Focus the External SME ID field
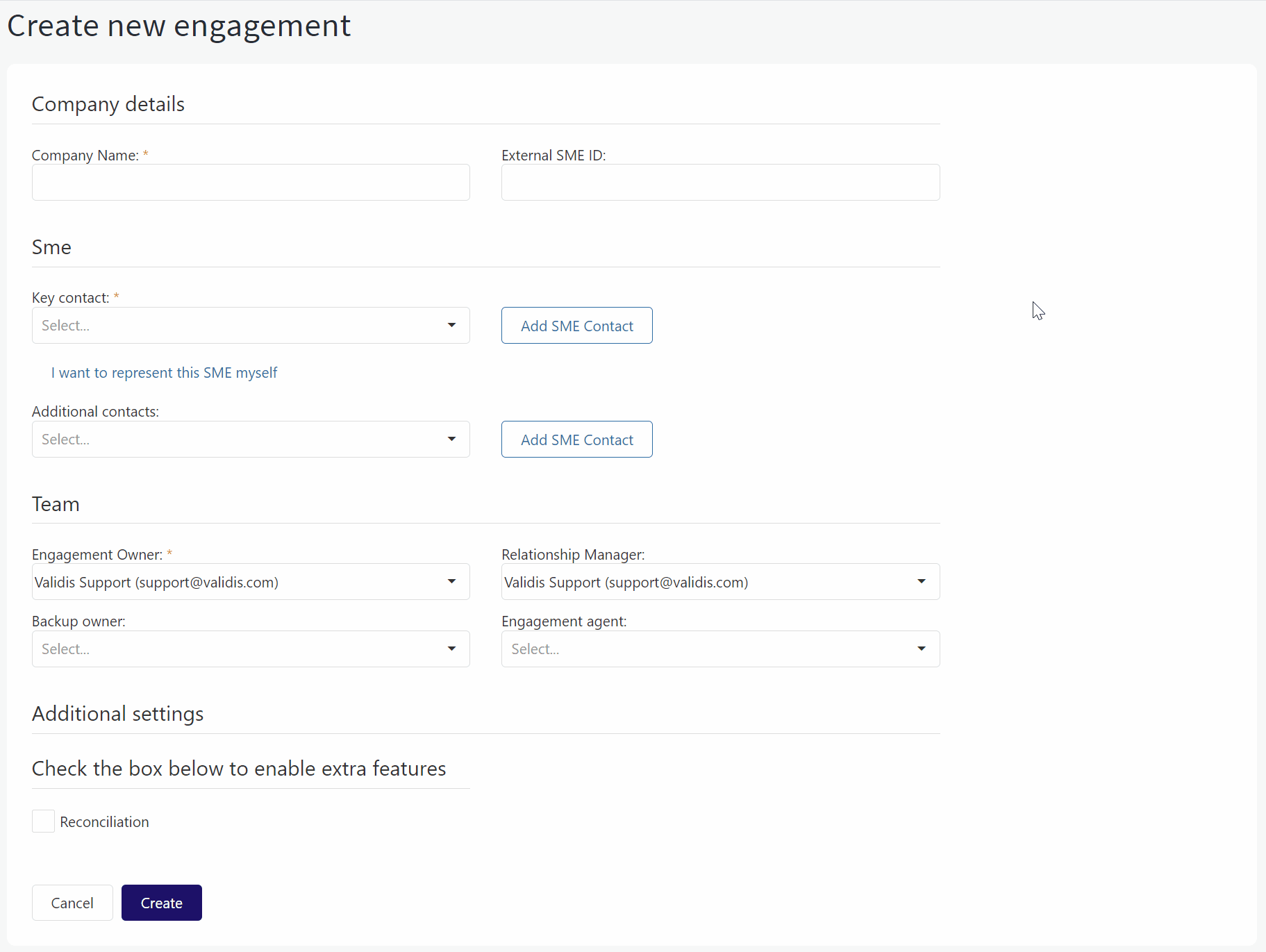The height and width of the screenshot is (952, 1266). pyautogui.click(x=721, y=183)
